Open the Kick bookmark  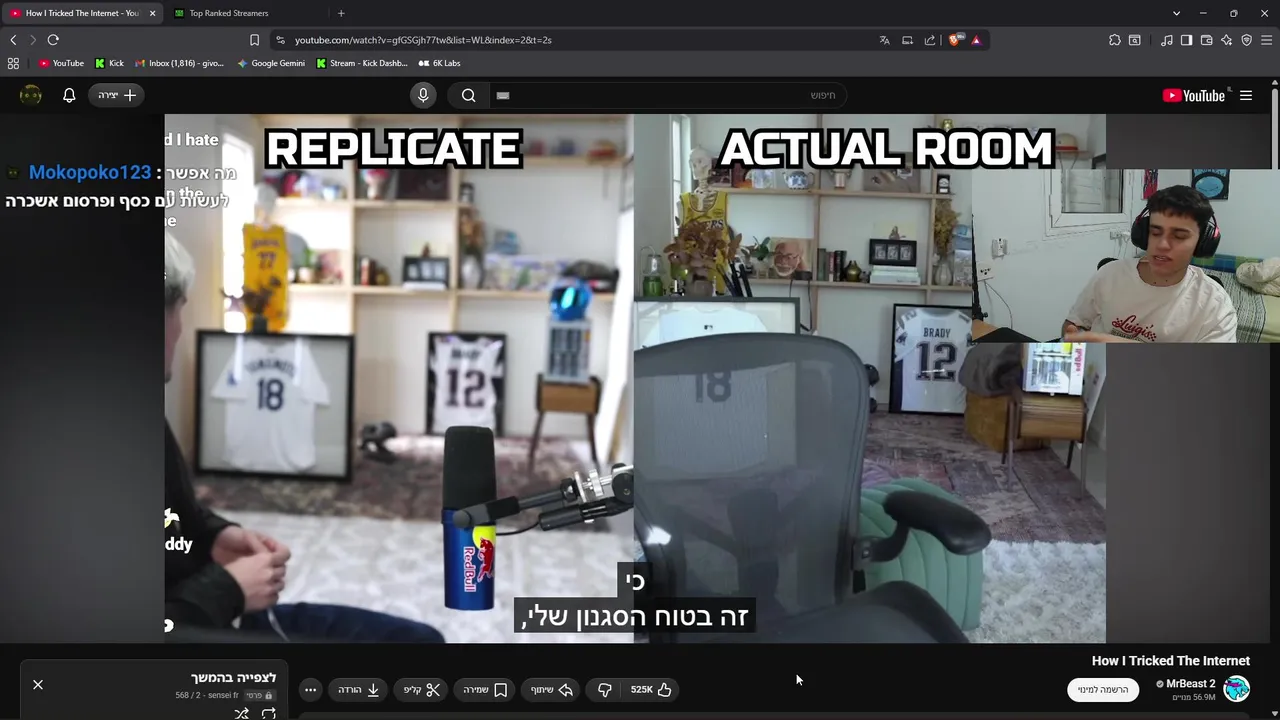point(109,63)
